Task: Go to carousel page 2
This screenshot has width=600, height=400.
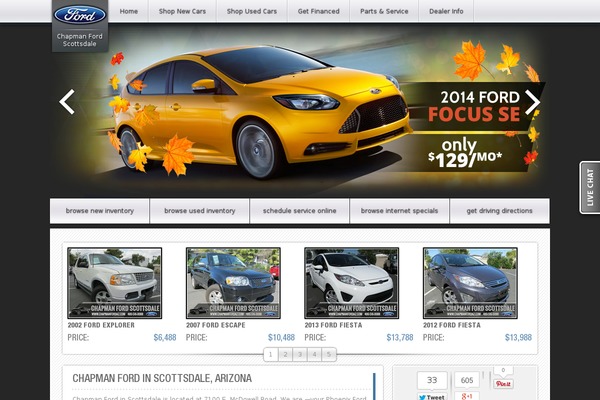Action: (285, 354)
